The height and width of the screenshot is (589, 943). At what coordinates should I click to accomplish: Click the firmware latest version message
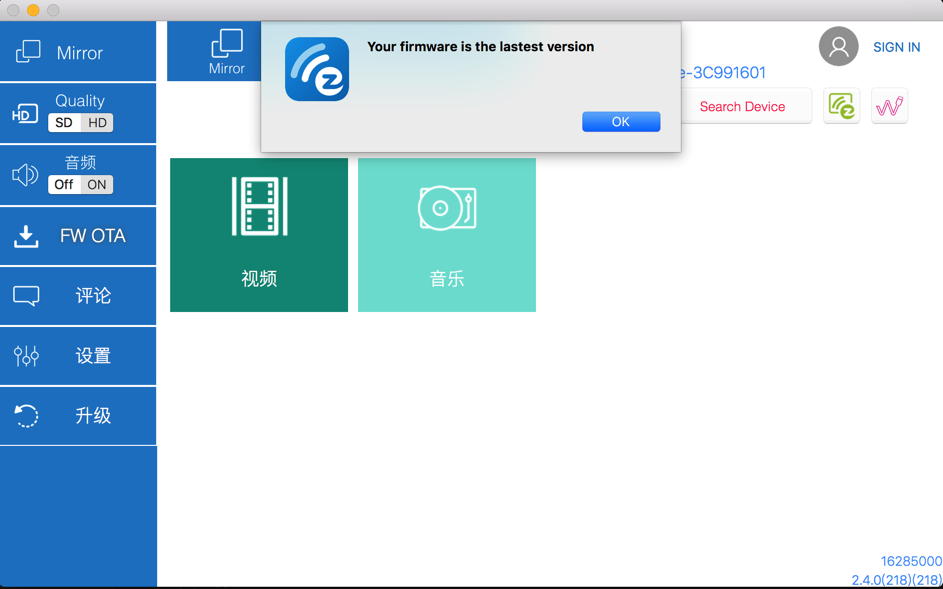(x=481, y=47)
